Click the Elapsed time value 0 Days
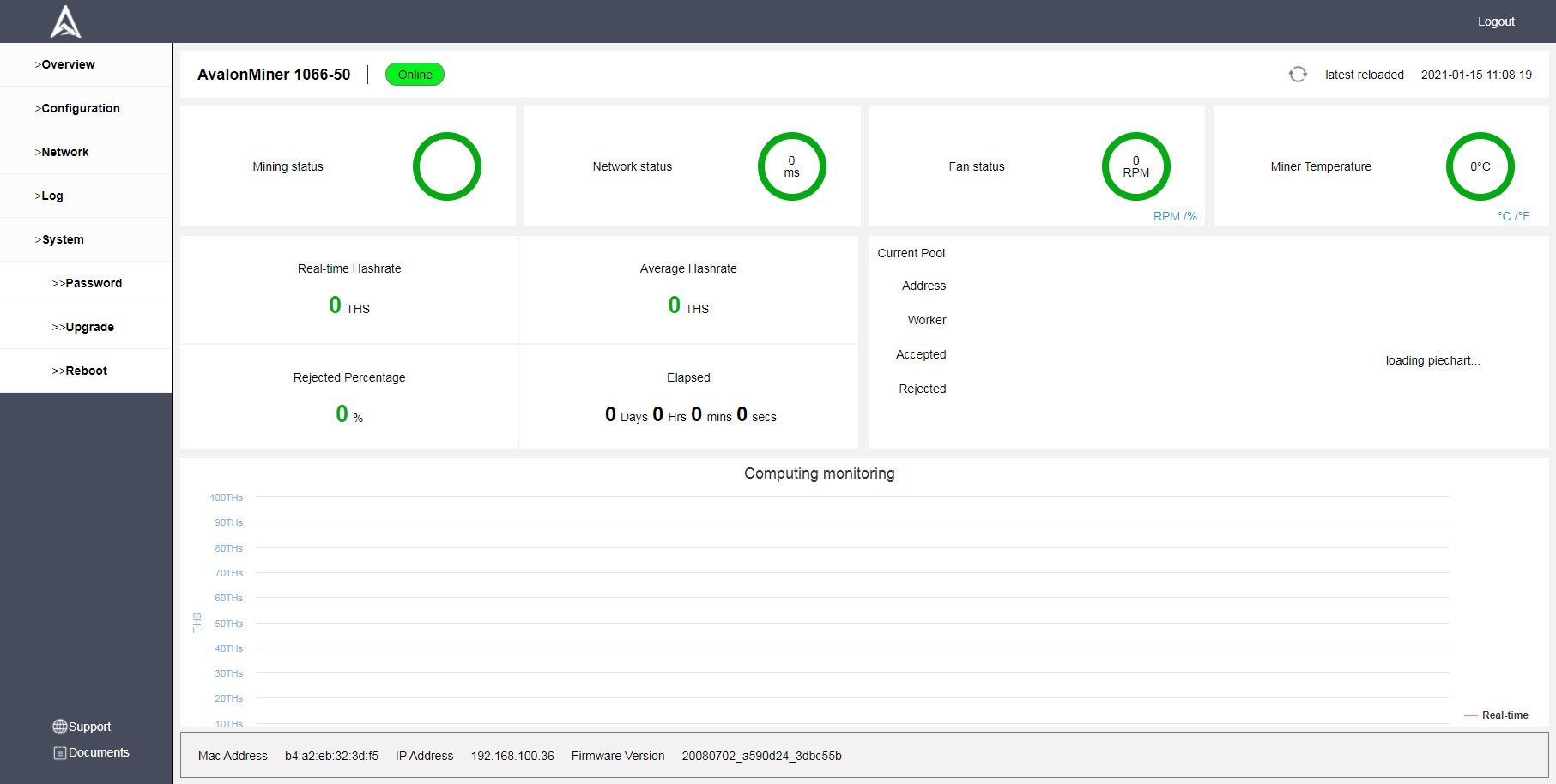 (x=626, y=415)
